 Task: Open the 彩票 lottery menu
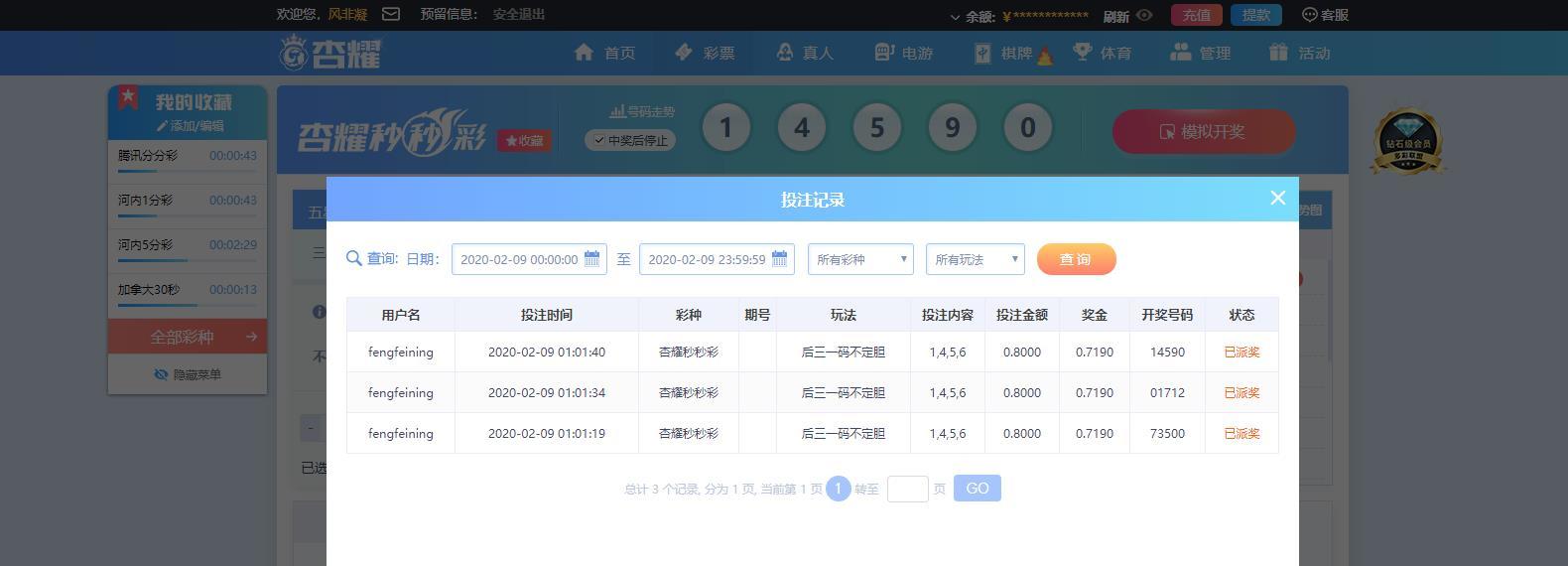tap(705, 53)
